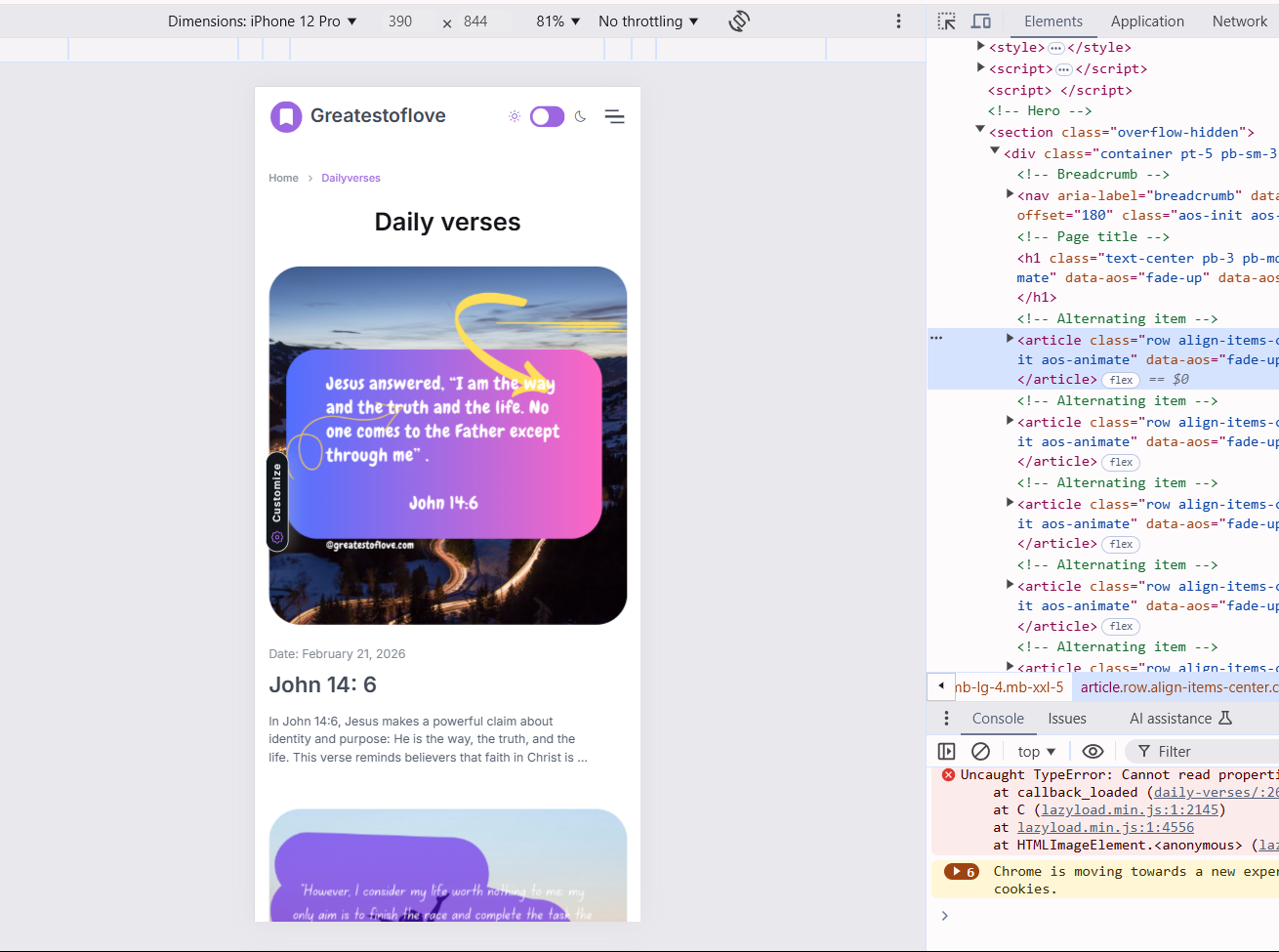Open the No throttling dropdown
Image resolution: width=1279 pixels, height=952 pixels.
[x=648, y=21]
